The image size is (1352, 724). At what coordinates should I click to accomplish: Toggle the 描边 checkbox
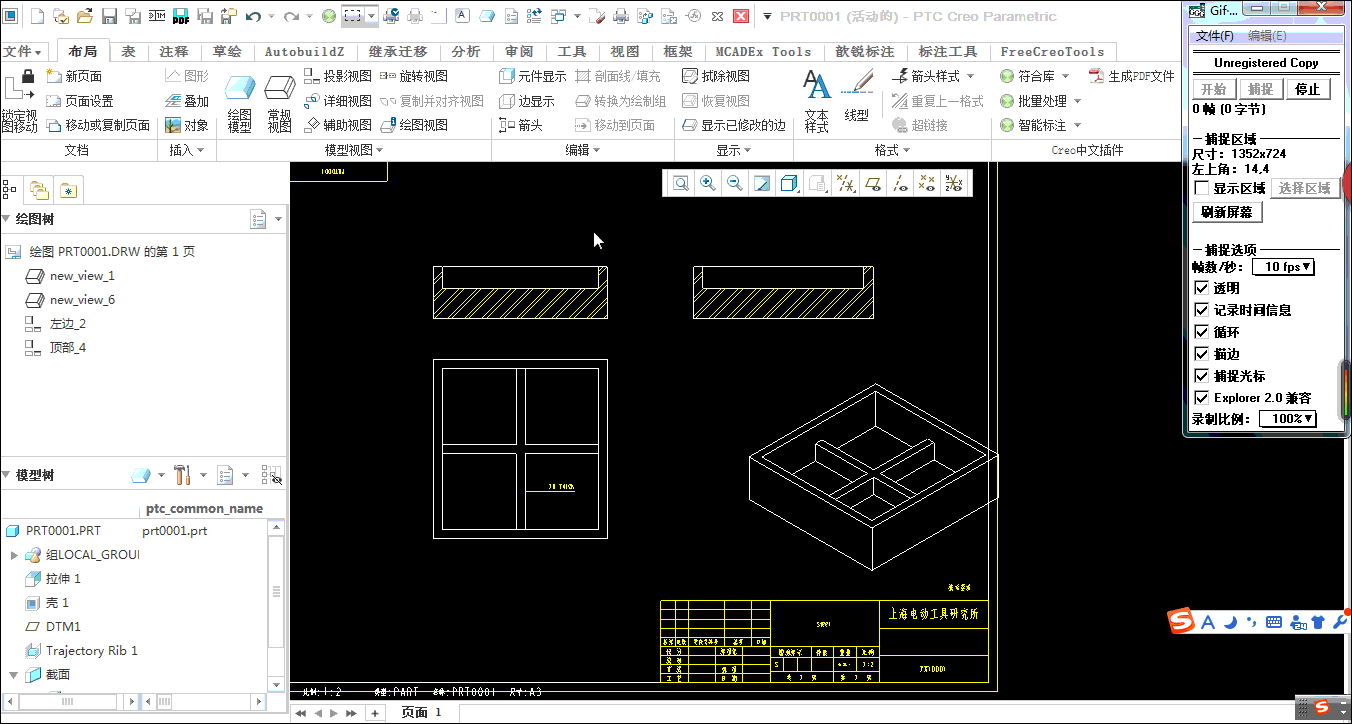pos(1202,354)
